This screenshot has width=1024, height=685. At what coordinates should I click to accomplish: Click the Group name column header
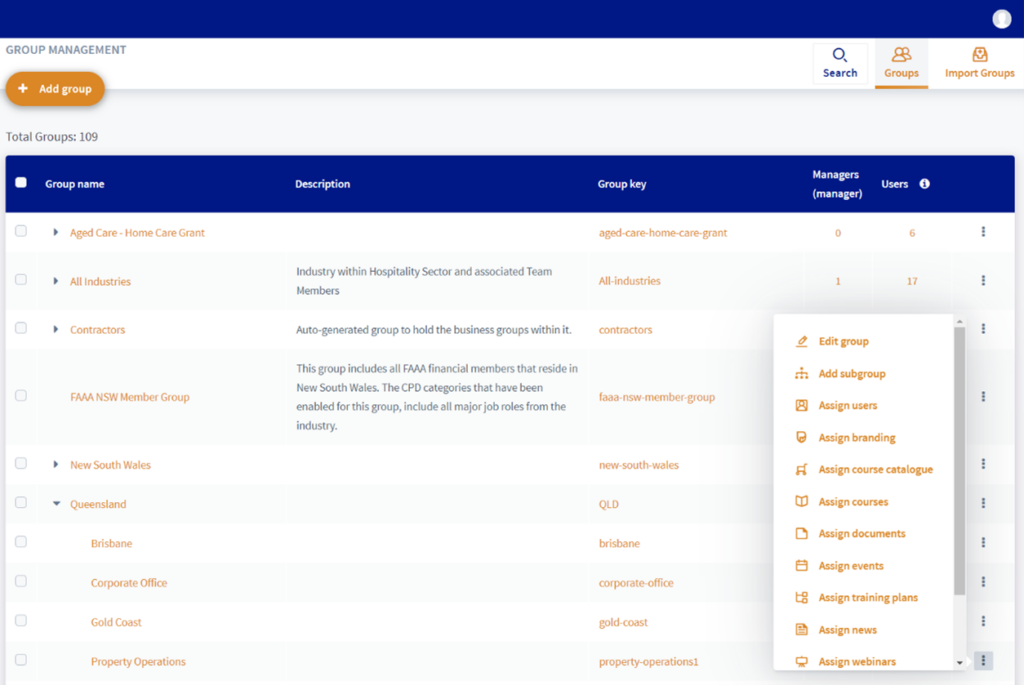click(x=74, y=184)
